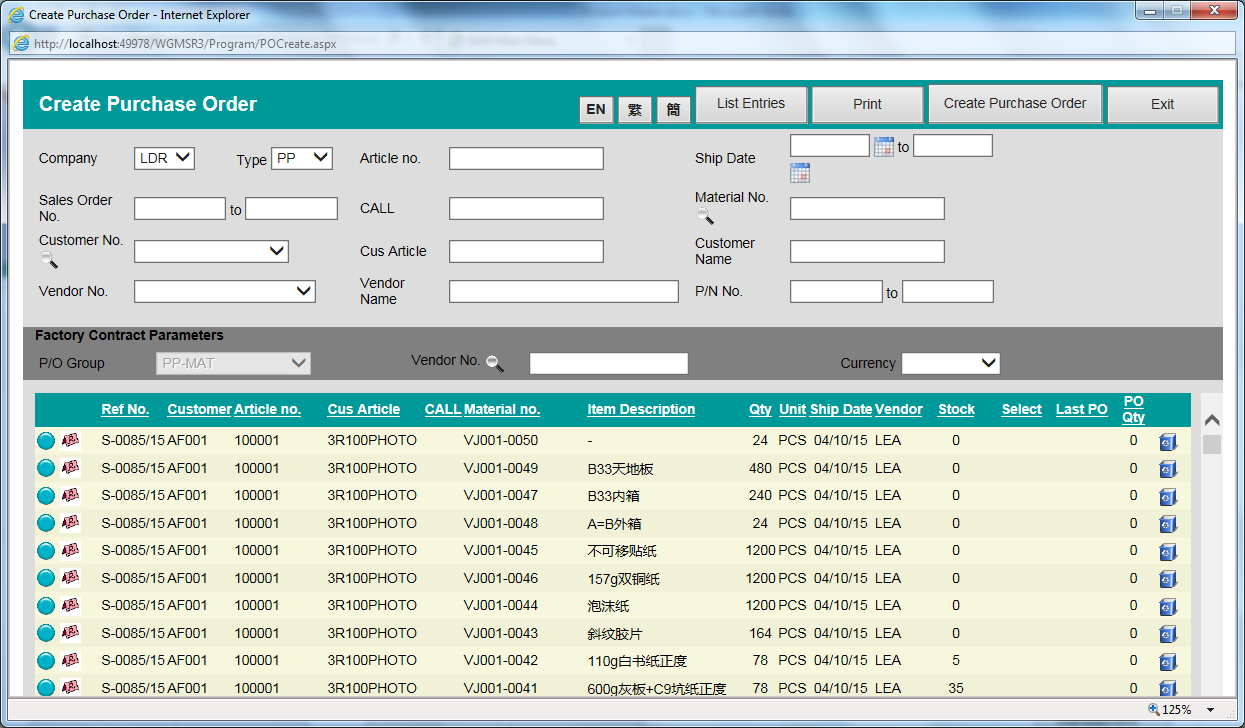1245x728 pixels.
Task: Expand the Customer No. dropdown
Action: (211, 251)
